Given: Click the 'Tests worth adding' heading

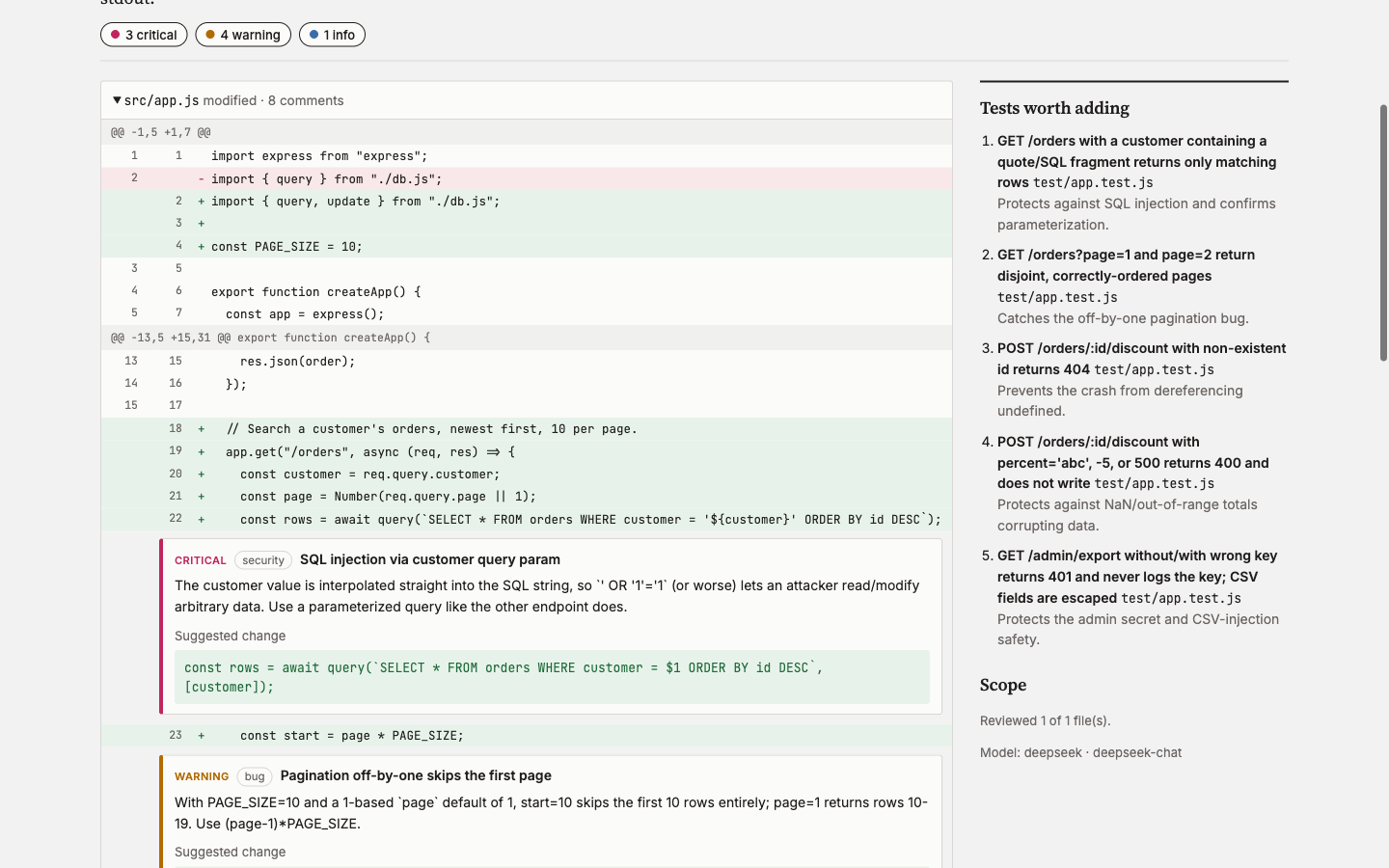Looking at the screenshot, I should pyautogui.click(x=1054, y=108).
